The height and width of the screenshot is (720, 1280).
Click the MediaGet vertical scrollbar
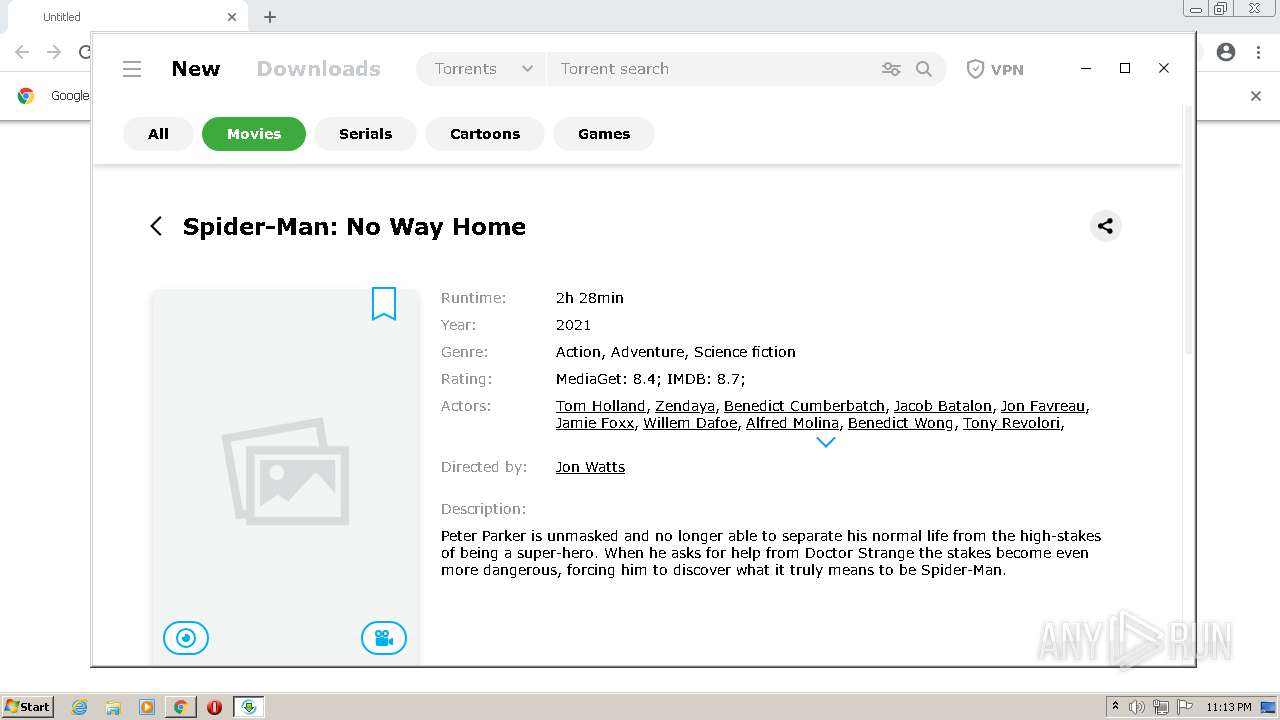coord(1188,230)
